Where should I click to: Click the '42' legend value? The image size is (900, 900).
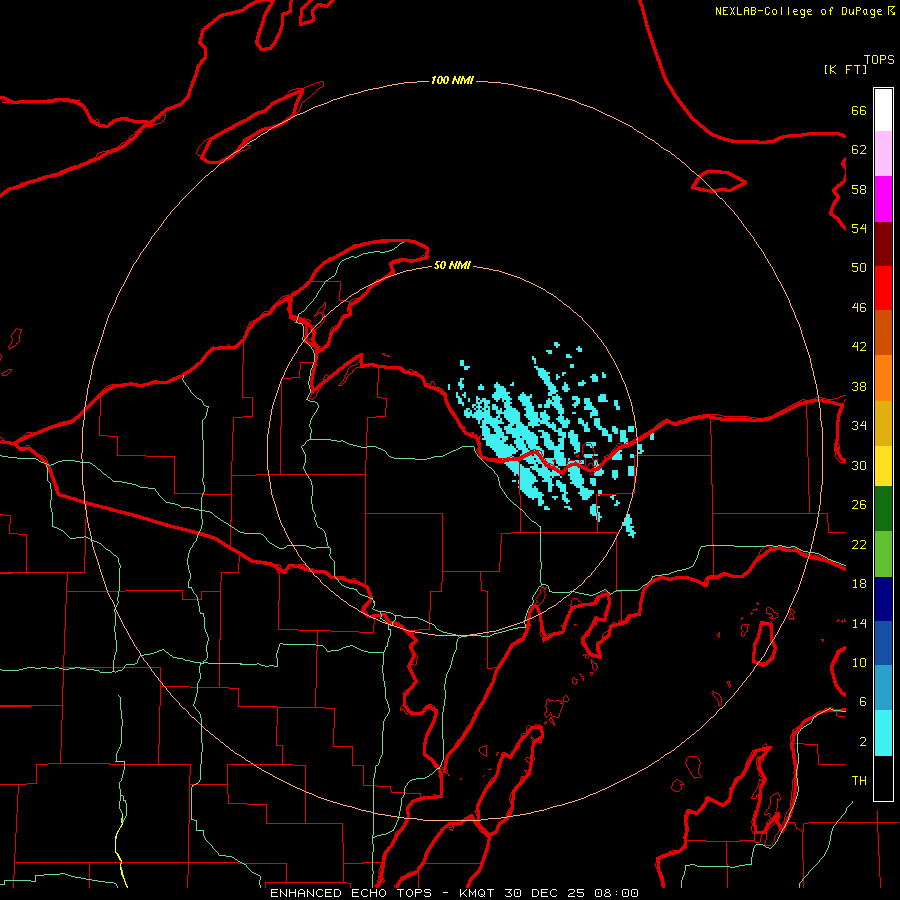point(859,347)
